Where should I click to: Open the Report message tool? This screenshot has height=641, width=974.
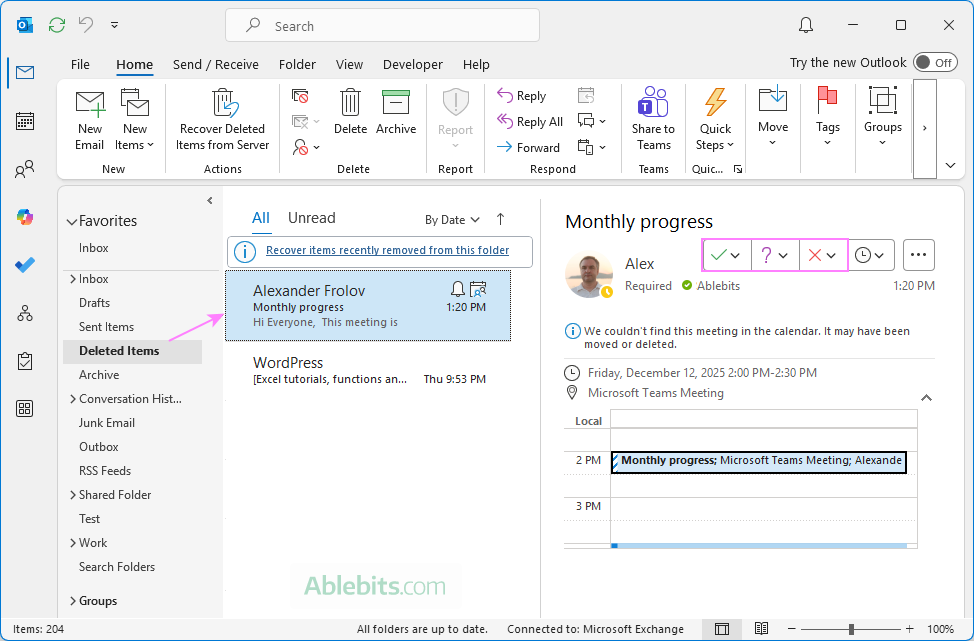tap(455, 110)
